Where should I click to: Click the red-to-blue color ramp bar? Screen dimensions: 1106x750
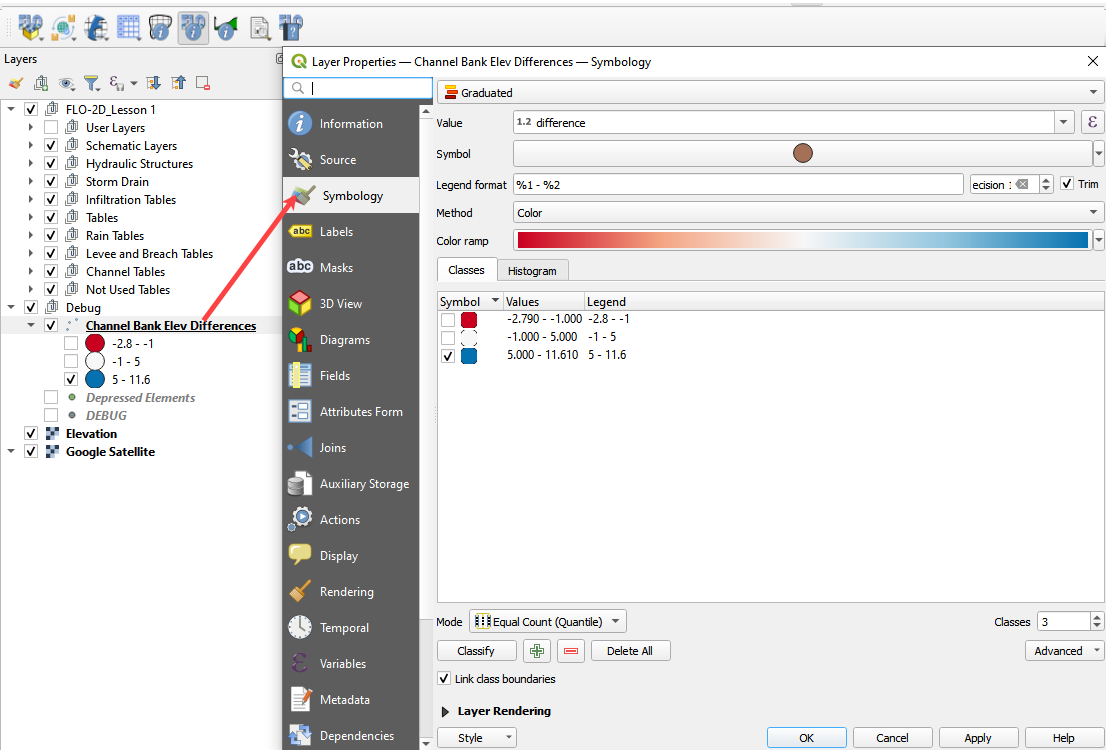tap(801, 240)
